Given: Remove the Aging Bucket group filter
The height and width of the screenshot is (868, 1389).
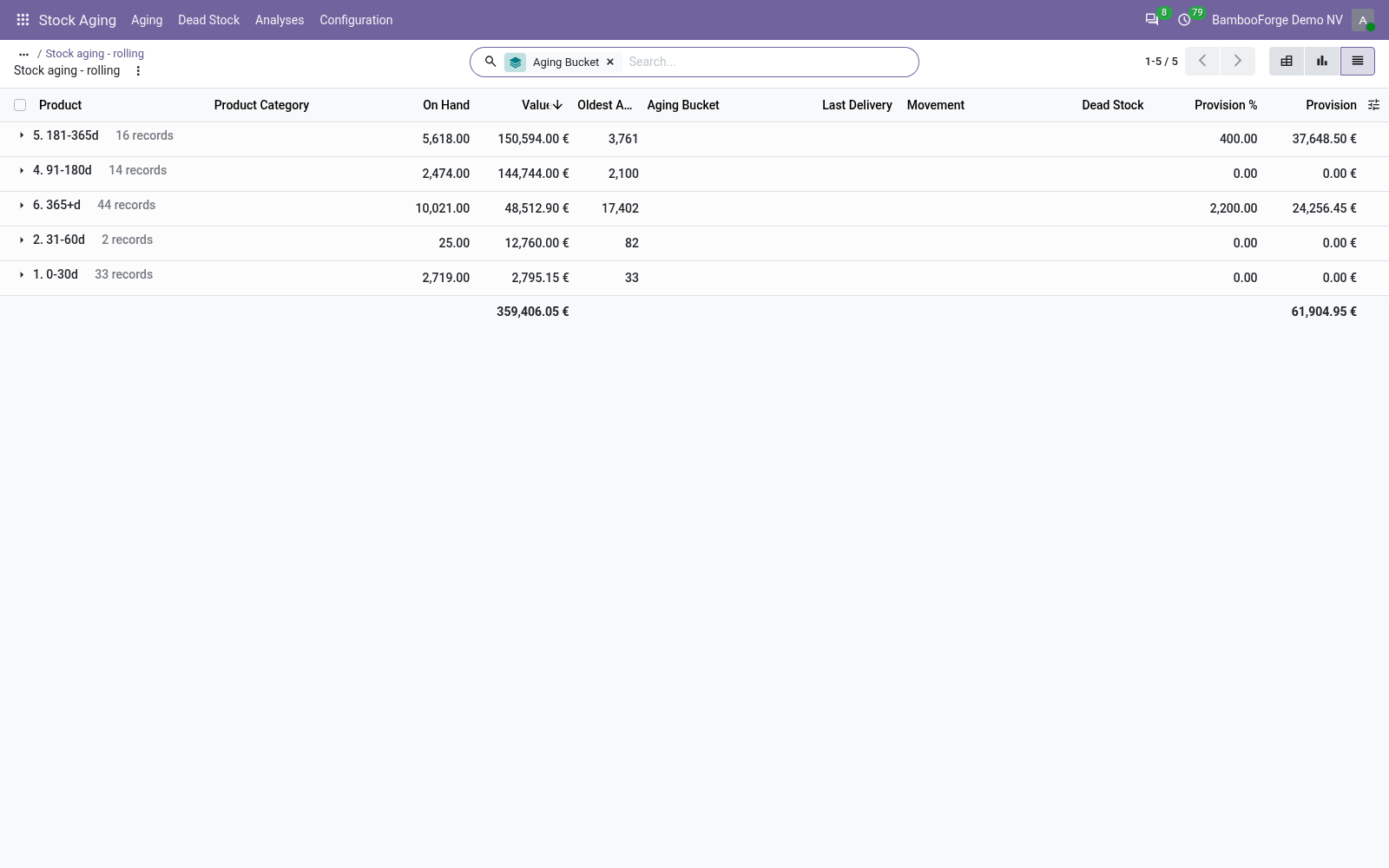Looking at the screenshot, I should pyautogui.click(x=610, y=62).
